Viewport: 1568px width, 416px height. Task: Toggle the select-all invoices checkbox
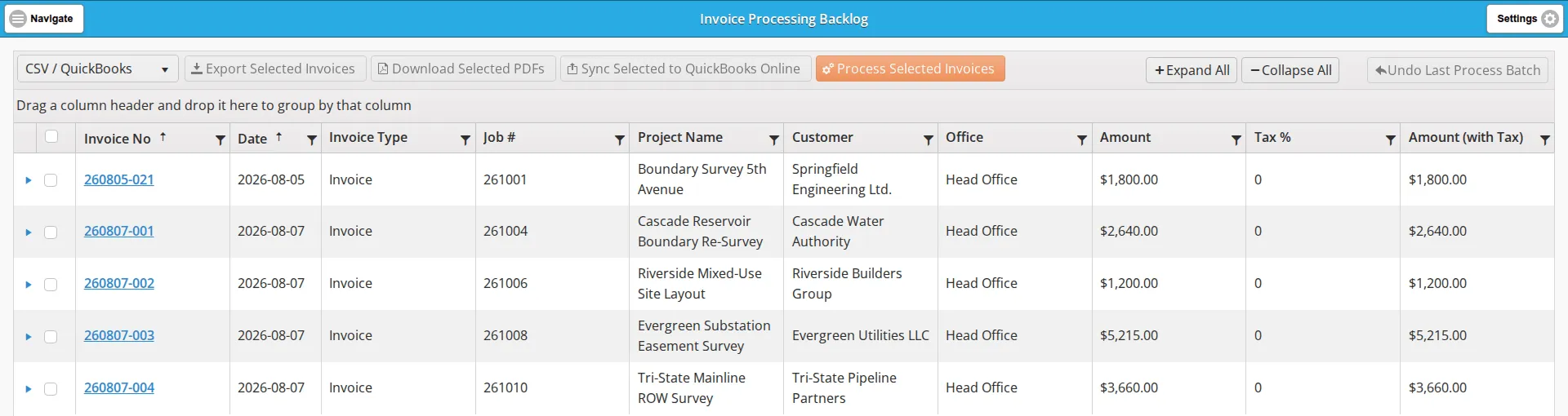[51, 136]
